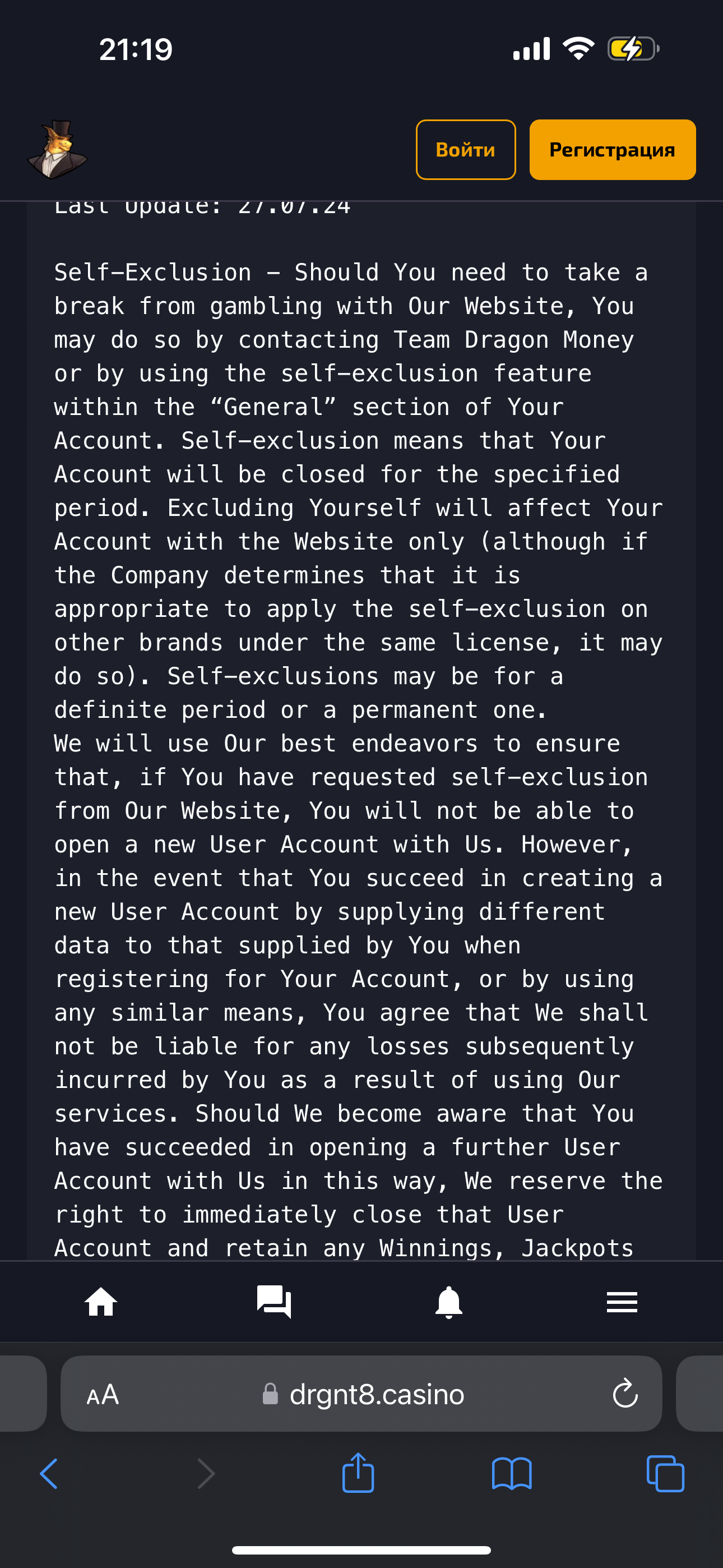Tap the Wi-Fi status icon
Viewport: 723px width, 1568px height.
click(578, 49)
